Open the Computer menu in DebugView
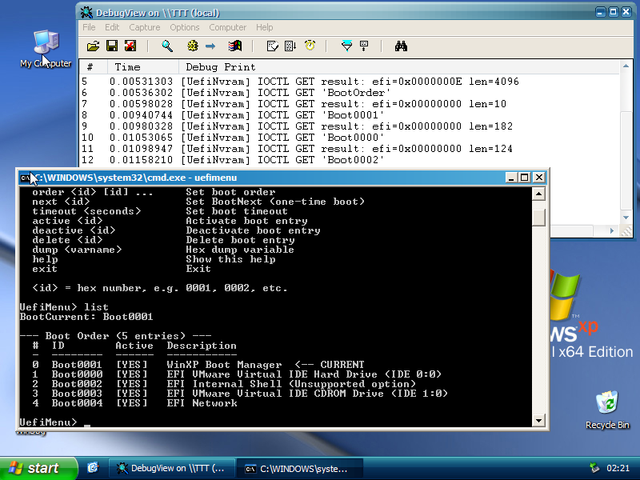The height and width of the screenshot is (480, 640). click(x=227, y=27)
